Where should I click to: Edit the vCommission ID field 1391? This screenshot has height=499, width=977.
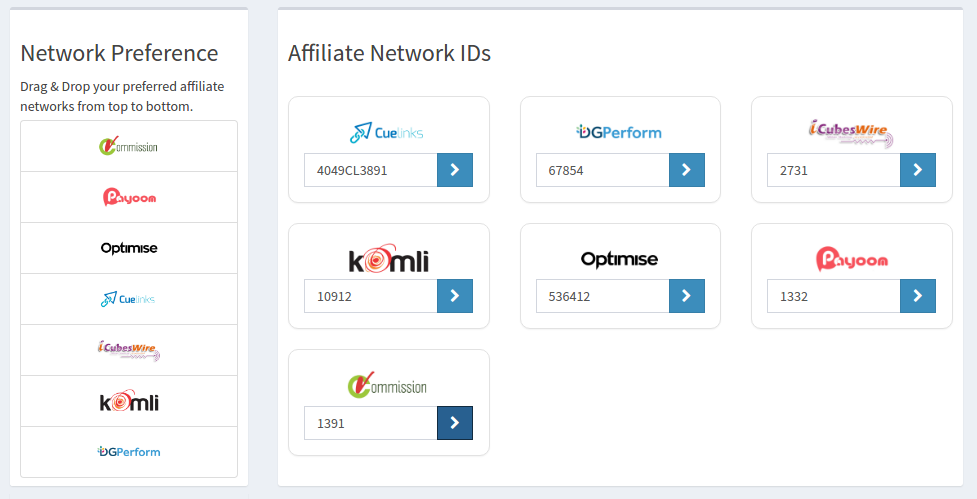click(371, 423)
